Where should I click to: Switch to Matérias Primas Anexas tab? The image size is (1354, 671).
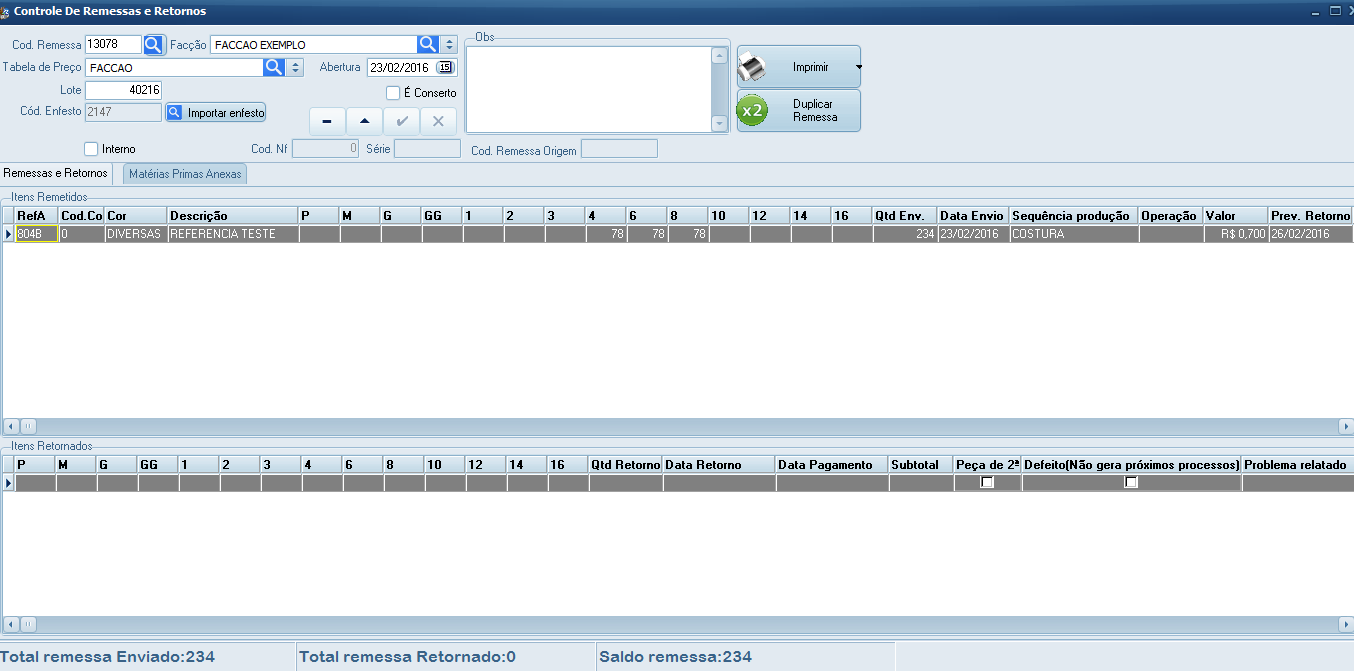tap(185, 174)
